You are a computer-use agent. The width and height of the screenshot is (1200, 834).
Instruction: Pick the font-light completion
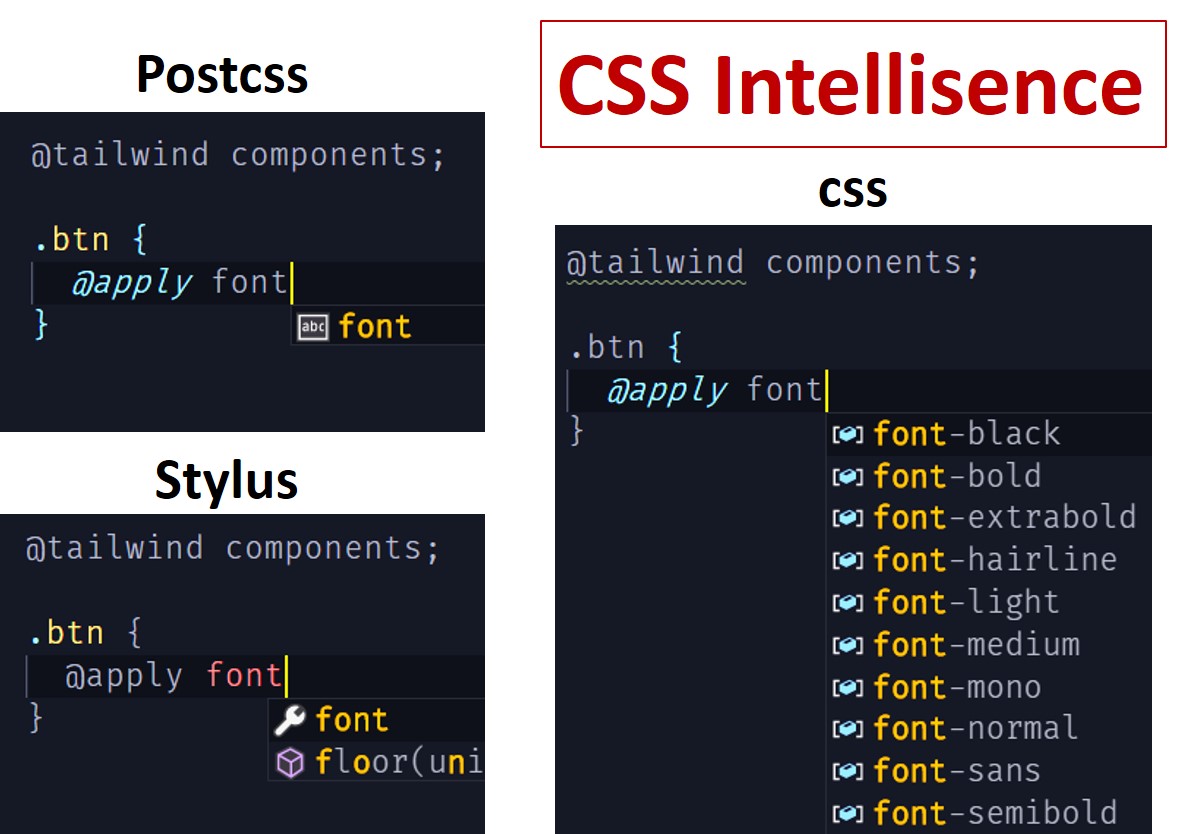pyautogui.click(x=989, y=603)
